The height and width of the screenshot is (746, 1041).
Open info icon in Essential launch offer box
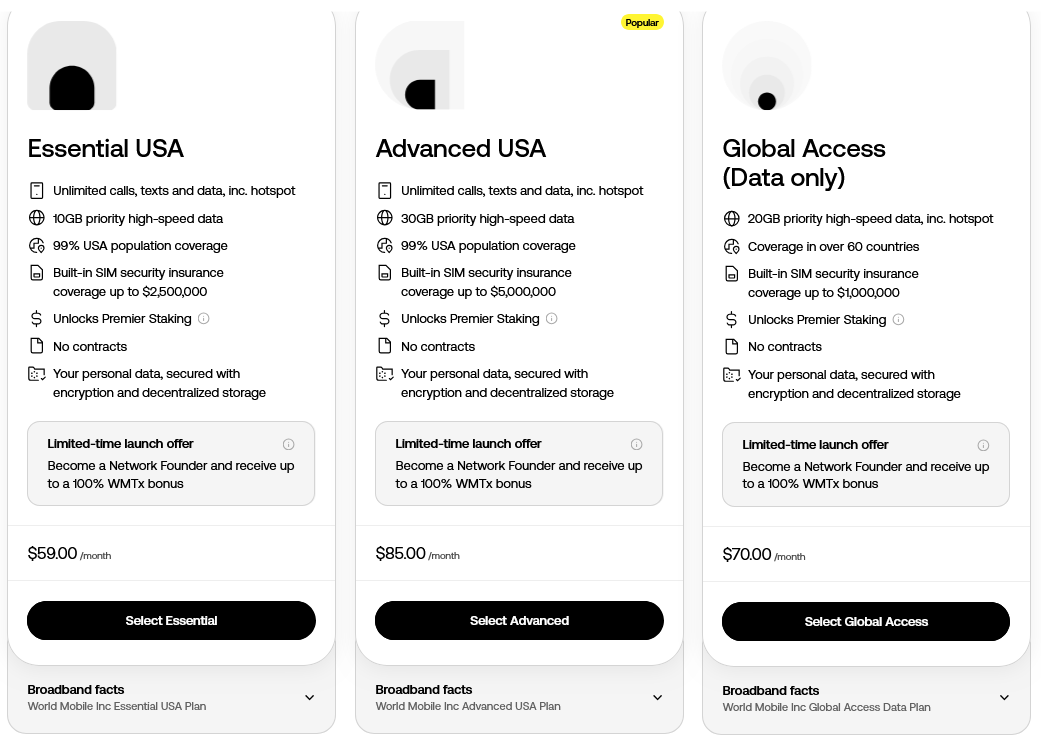pyautogui.click(x=289, y=444)
